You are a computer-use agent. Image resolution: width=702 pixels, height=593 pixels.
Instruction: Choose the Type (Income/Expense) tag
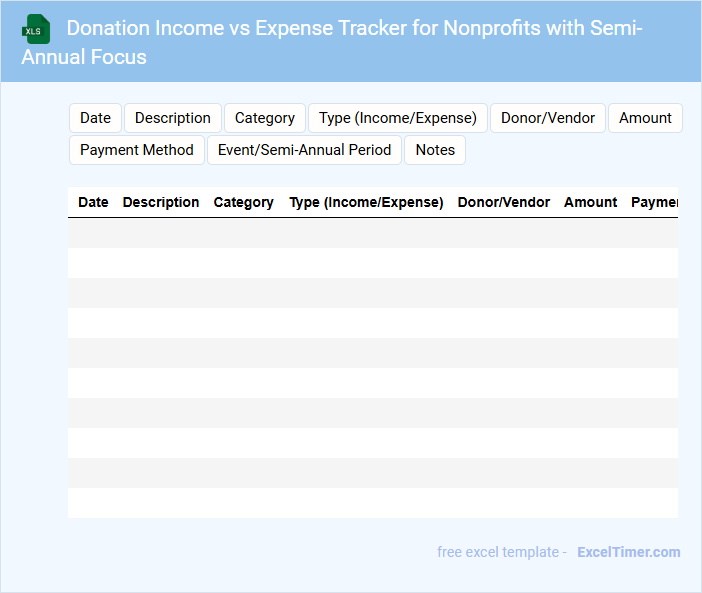398,118
